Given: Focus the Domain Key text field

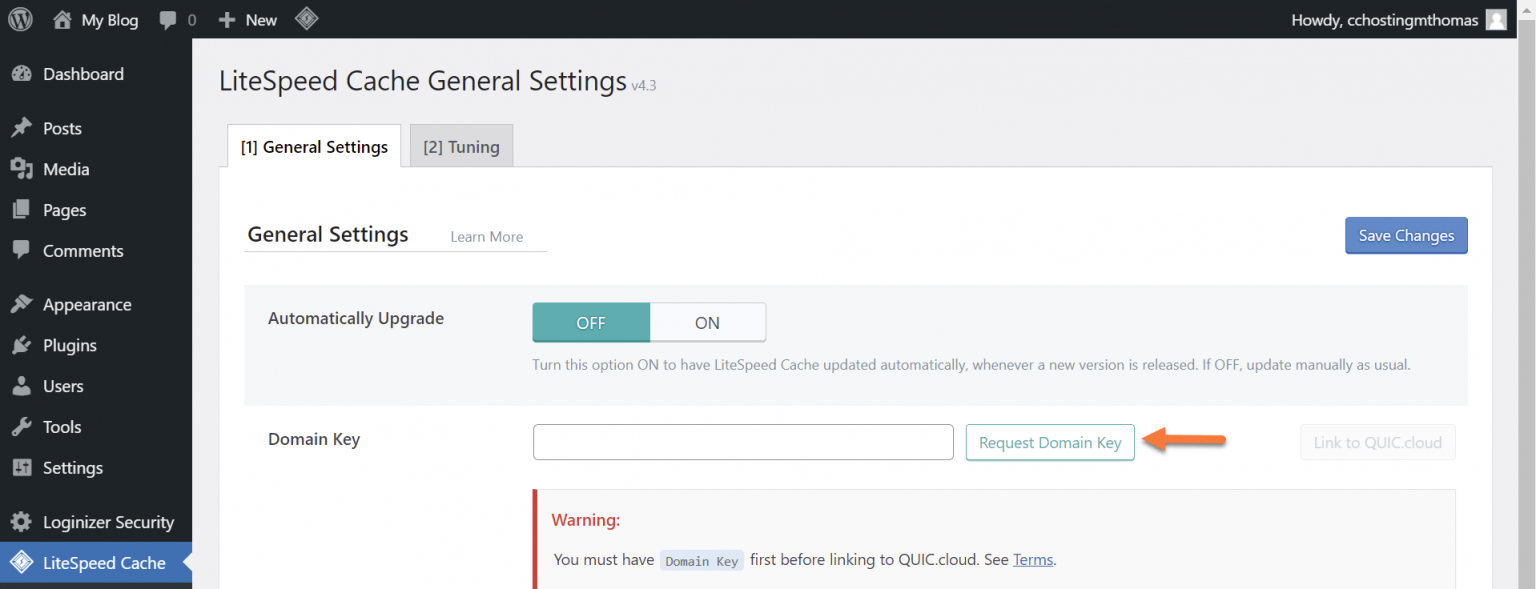Looking at the screenshot, I should coord(743,443).
